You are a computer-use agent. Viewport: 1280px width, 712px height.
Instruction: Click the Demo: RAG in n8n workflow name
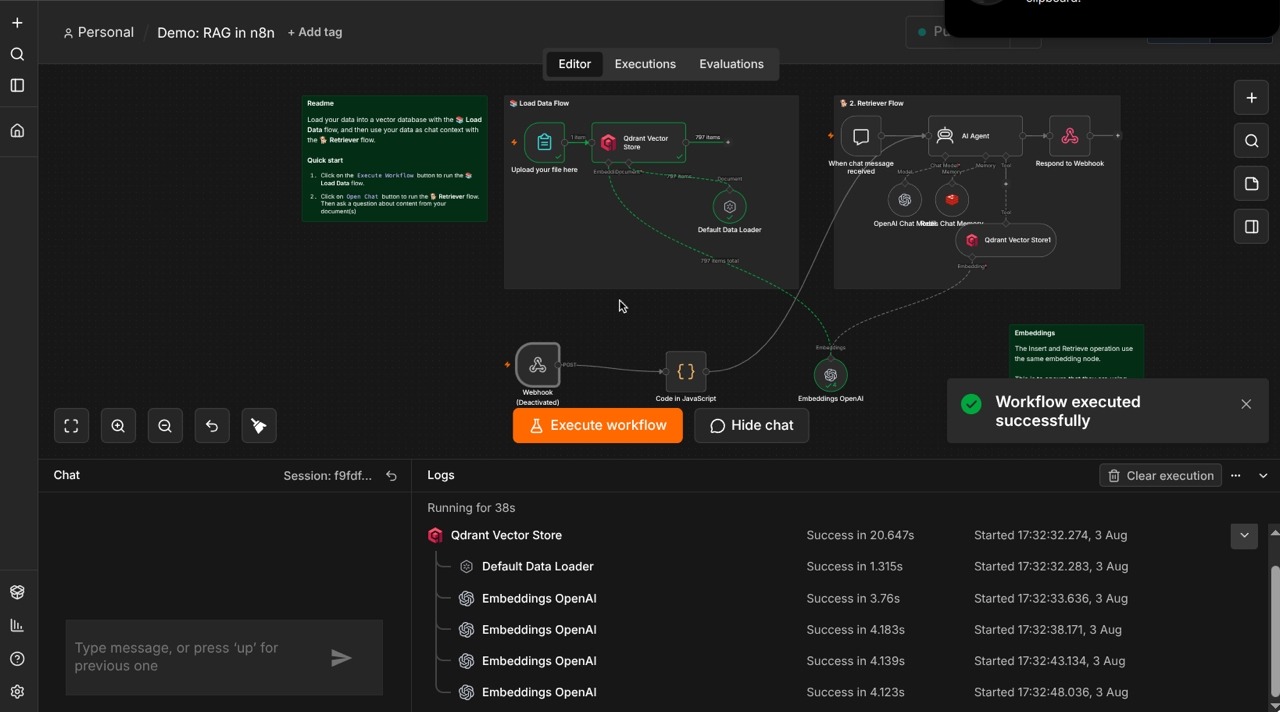click(x=216, y=32)
